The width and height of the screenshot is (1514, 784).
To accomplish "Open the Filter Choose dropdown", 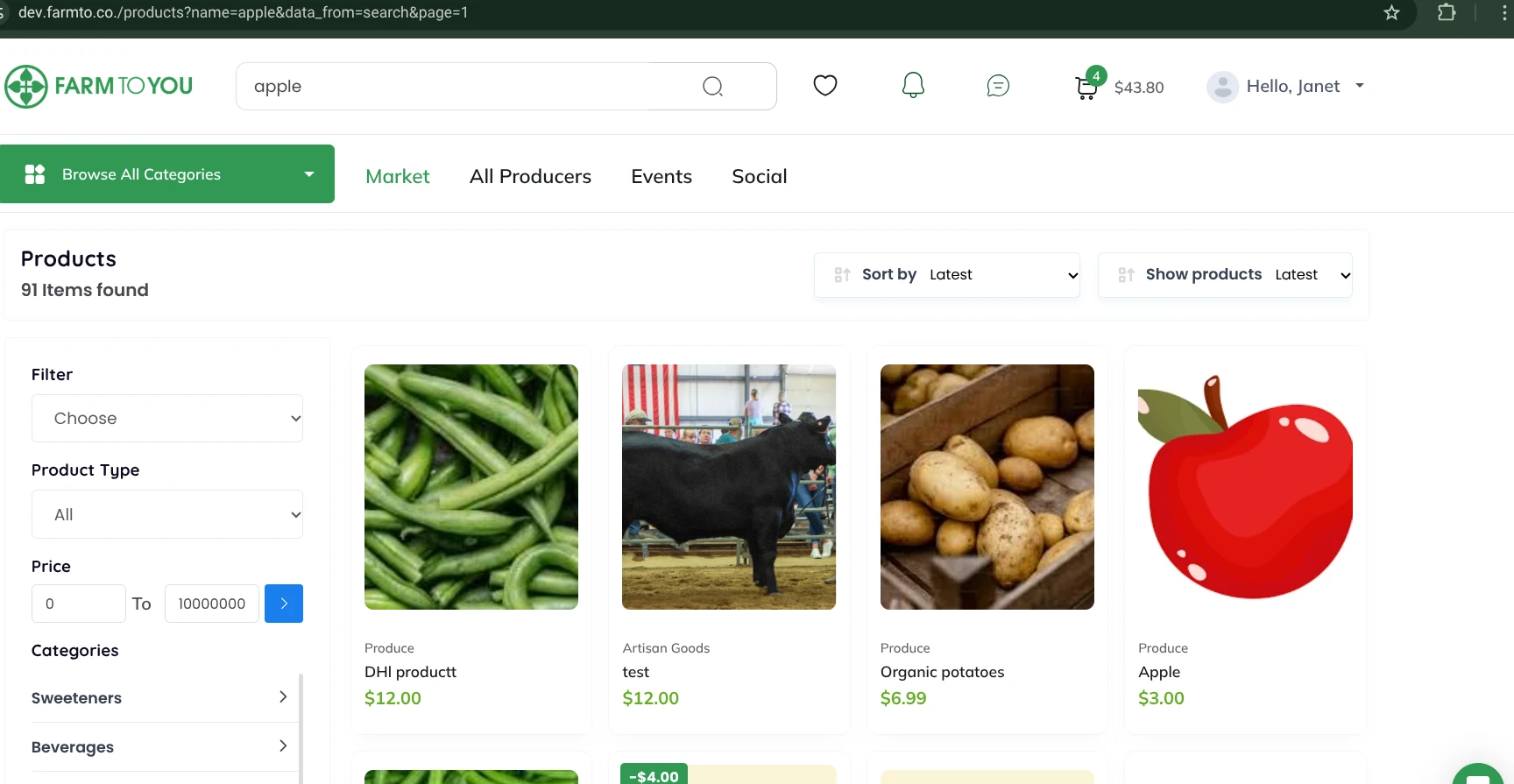I will pos(167,419).
